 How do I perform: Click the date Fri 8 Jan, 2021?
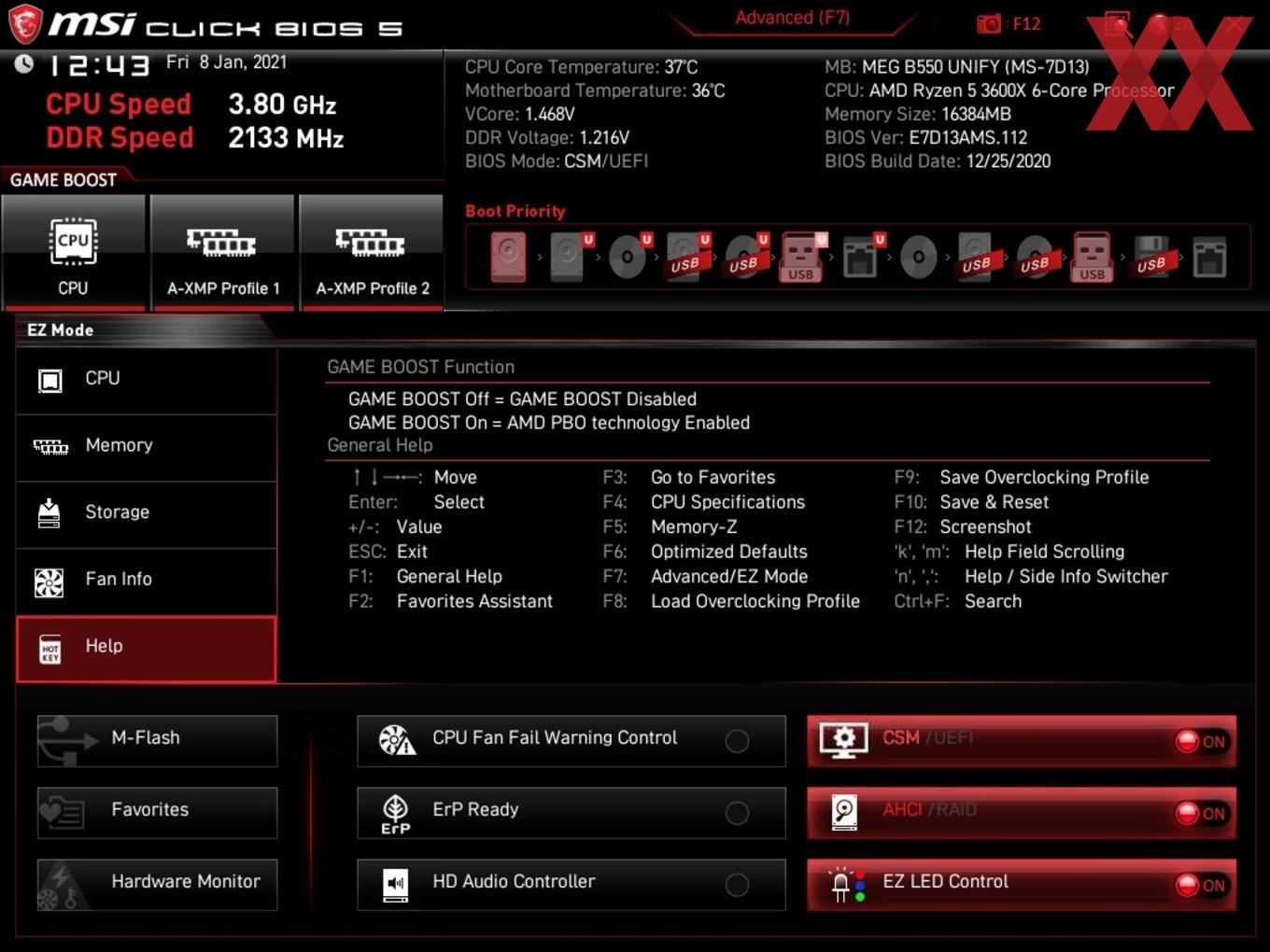pyautogui.click(x=227, y=63)
